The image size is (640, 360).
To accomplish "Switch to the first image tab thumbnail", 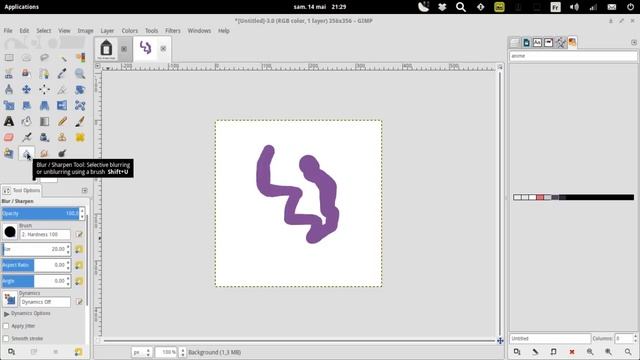I will click(x=106, y=49).
